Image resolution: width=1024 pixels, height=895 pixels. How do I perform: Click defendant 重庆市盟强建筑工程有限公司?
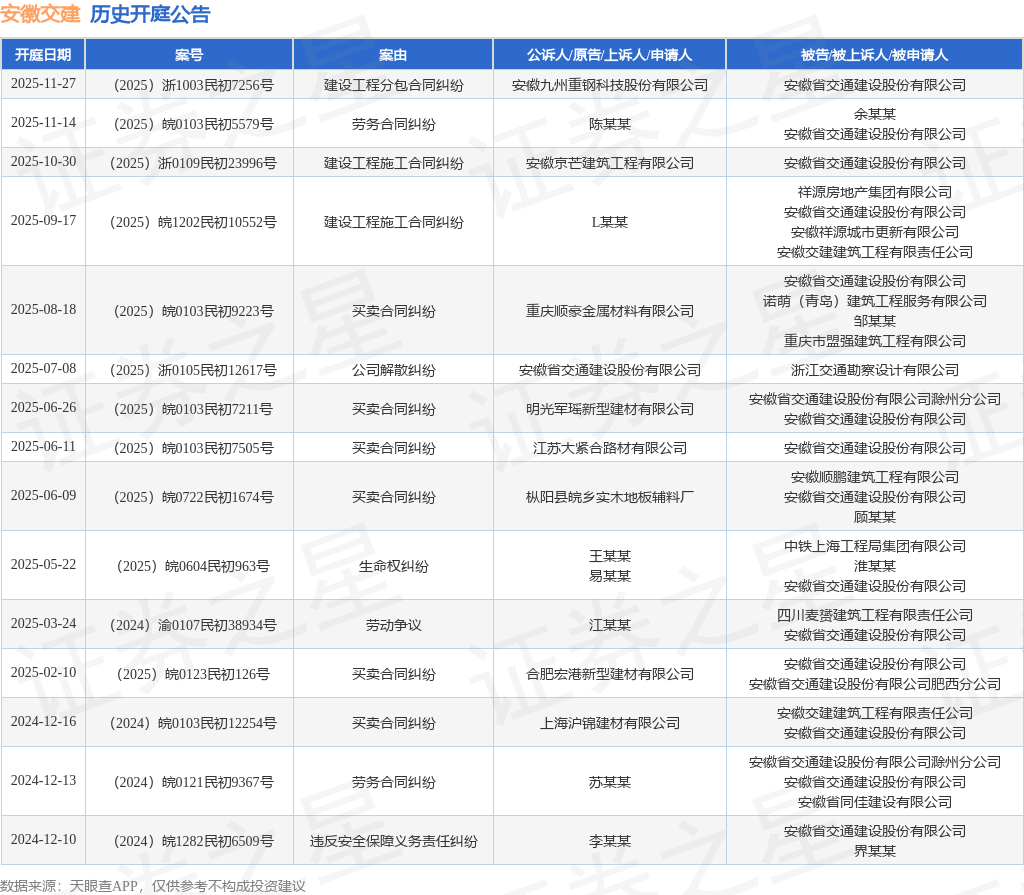pyautogui.click(x=874, y=341)
